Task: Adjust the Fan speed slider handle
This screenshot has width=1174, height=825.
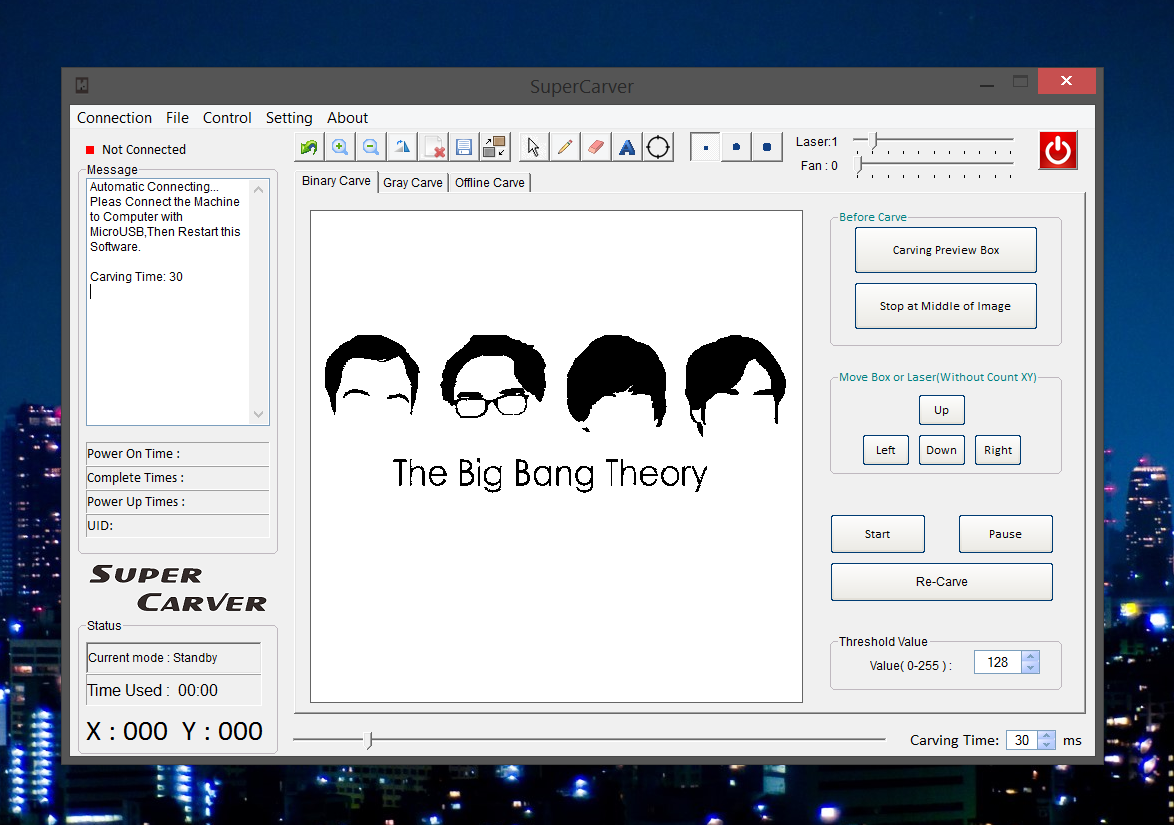Action: click(860, 165)
